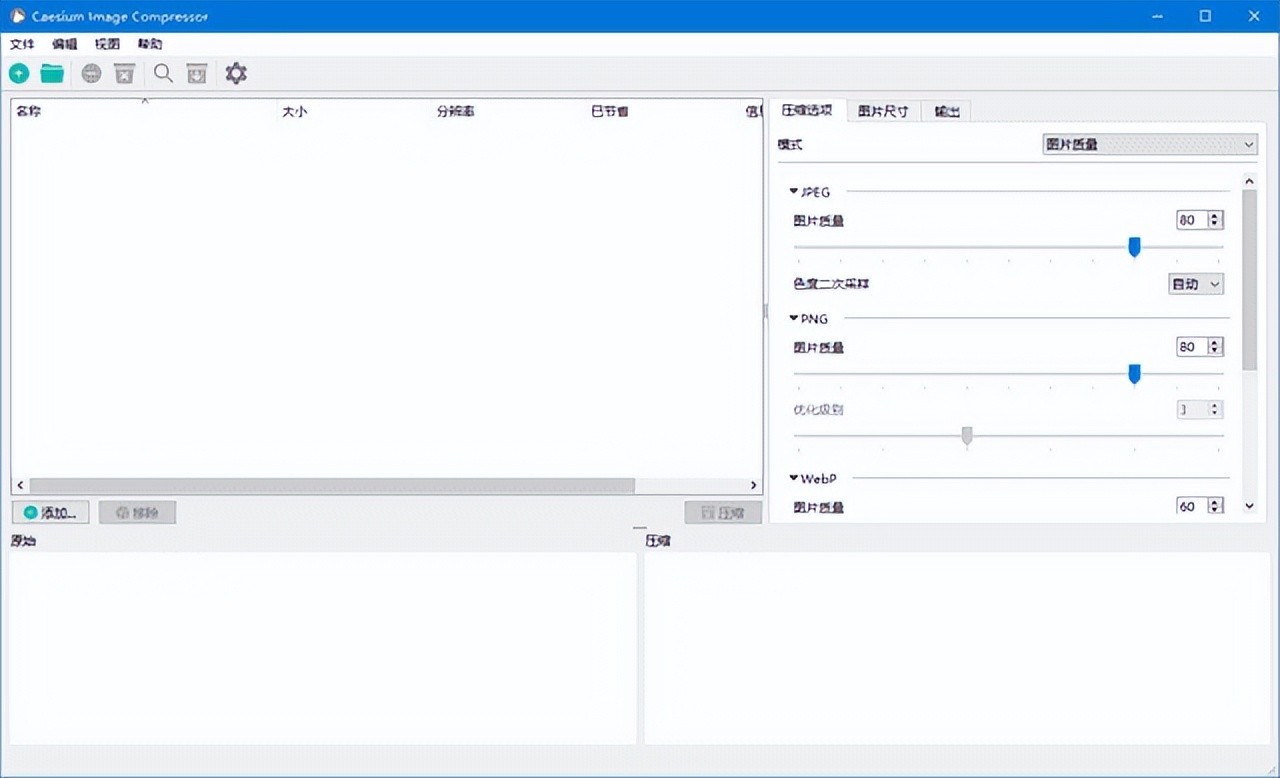Image resolution: width=1280 pixels, height=778 pixels.
Task: Click the options panel scrollbar up arrow
Action: coord(1249,181)
